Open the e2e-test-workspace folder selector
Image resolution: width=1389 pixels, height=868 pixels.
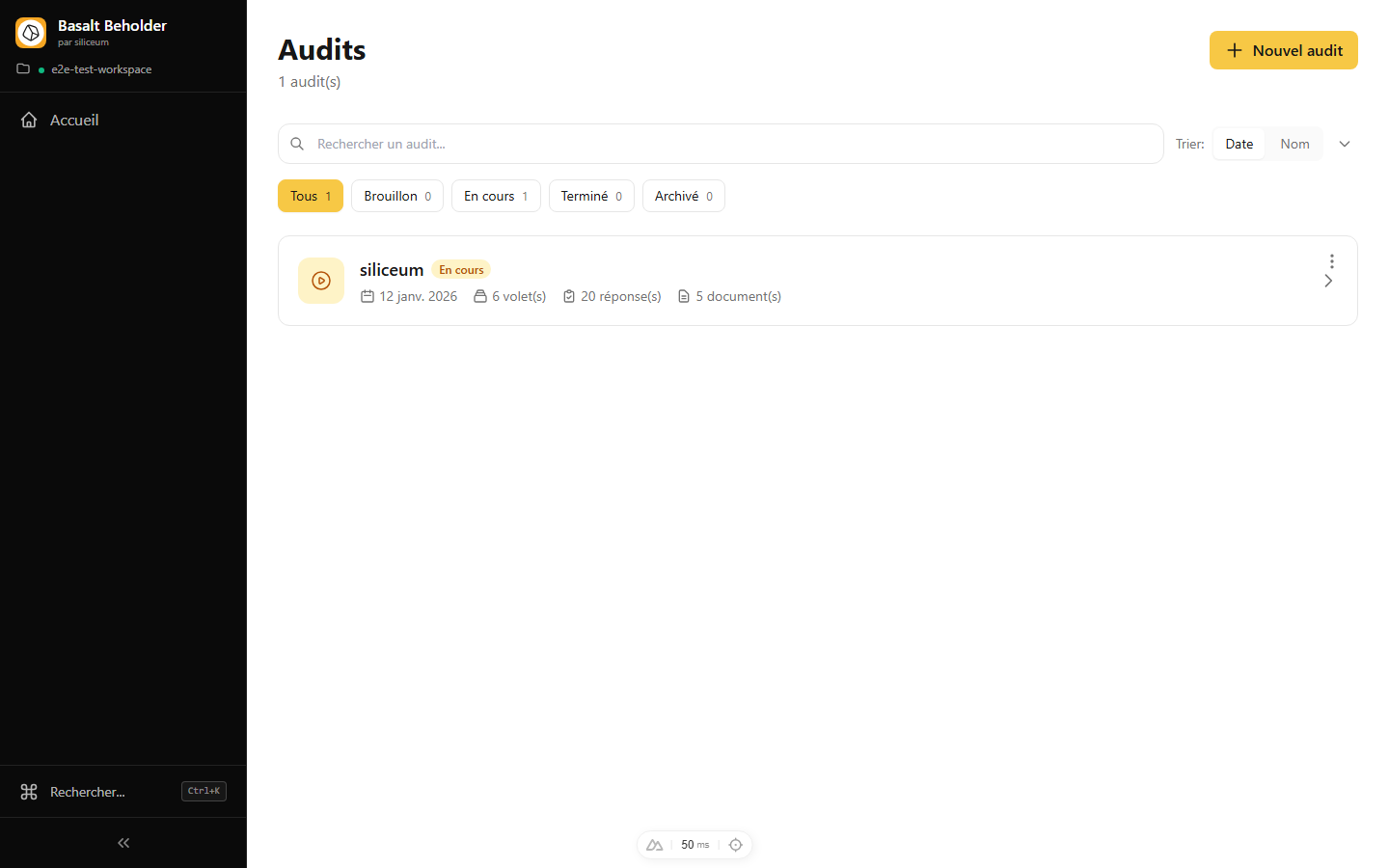click(x=85, y=69)
